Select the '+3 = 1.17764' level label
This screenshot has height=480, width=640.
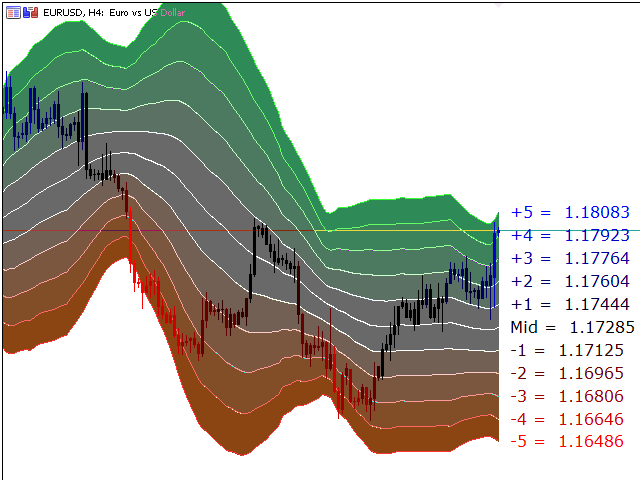click(570, 258)
